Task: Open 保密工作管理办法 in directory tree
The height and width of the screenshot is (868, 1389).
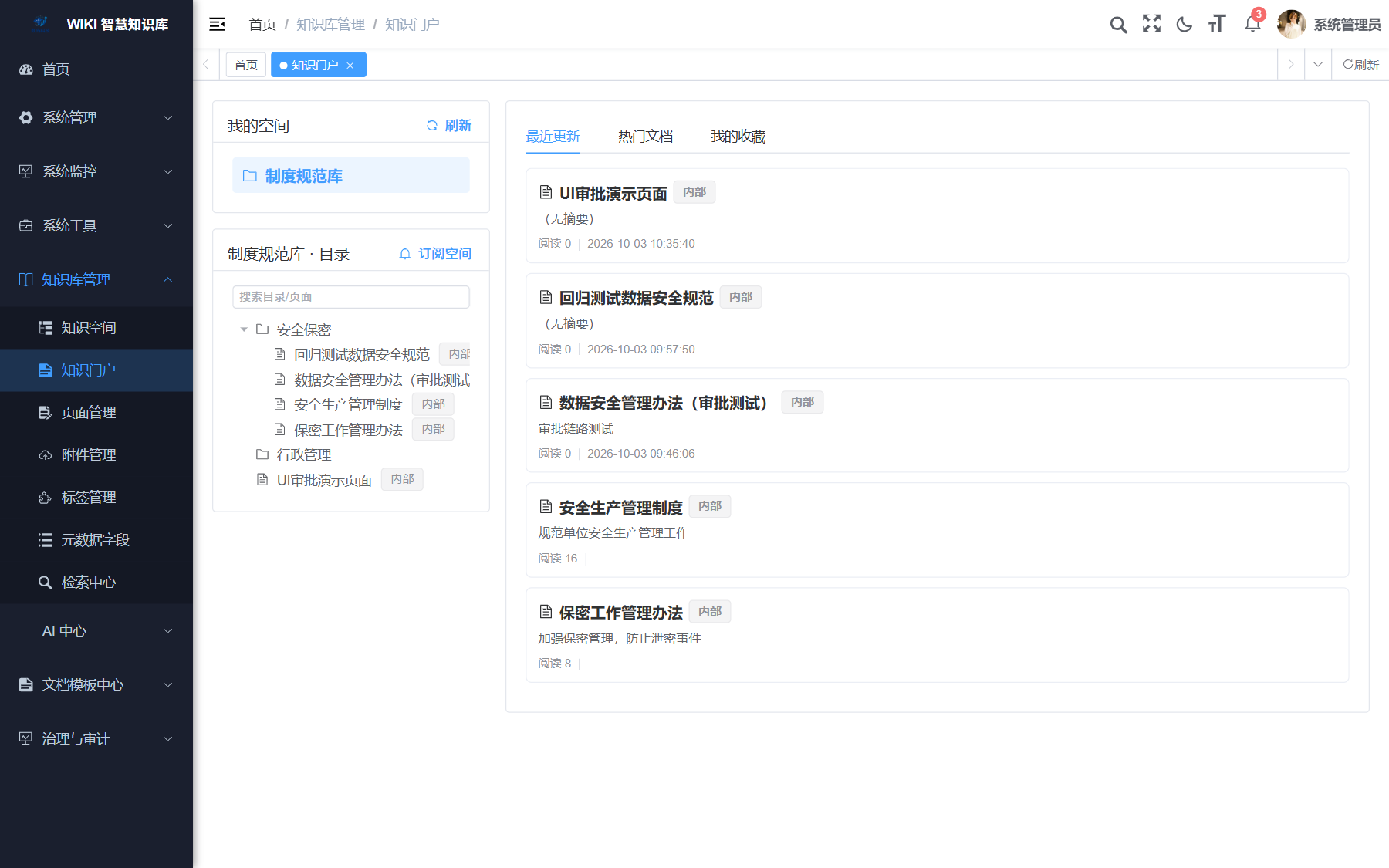Action: pyautogui.click(x=348, y=430)
